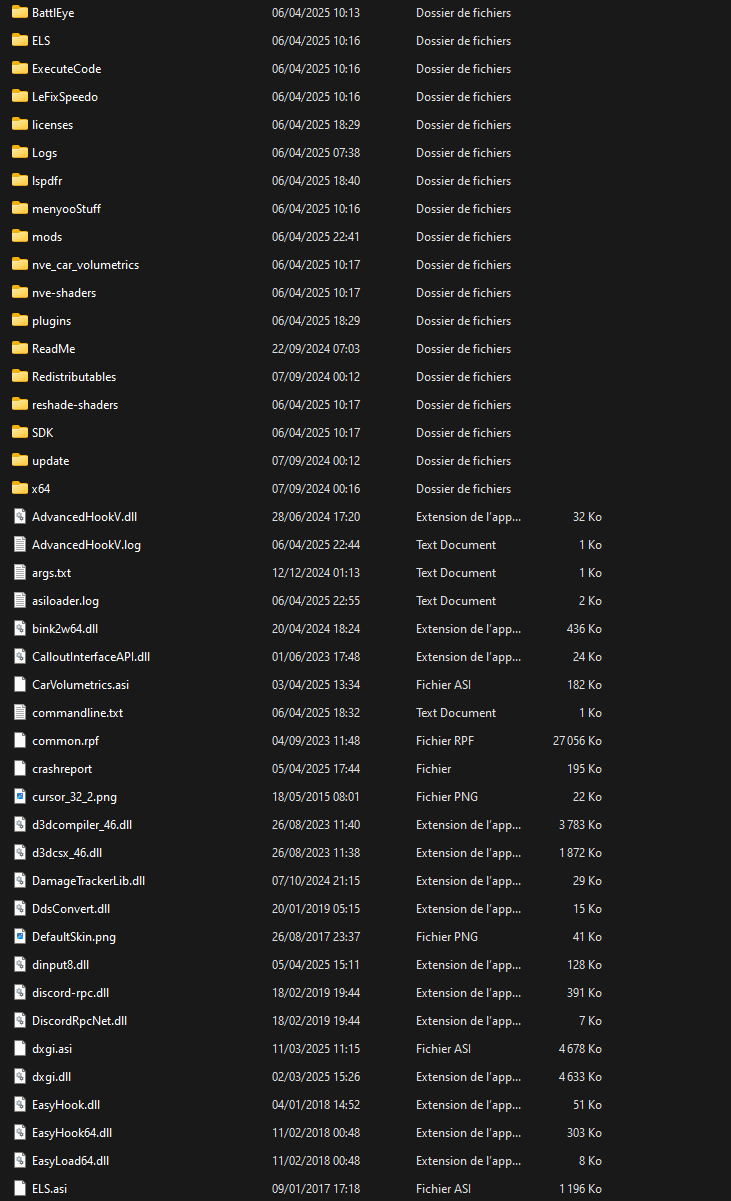The width and height of the screenshot is (731, 1201).
Task: Click the asiloader.log document icon
Action: click(20, 601)
